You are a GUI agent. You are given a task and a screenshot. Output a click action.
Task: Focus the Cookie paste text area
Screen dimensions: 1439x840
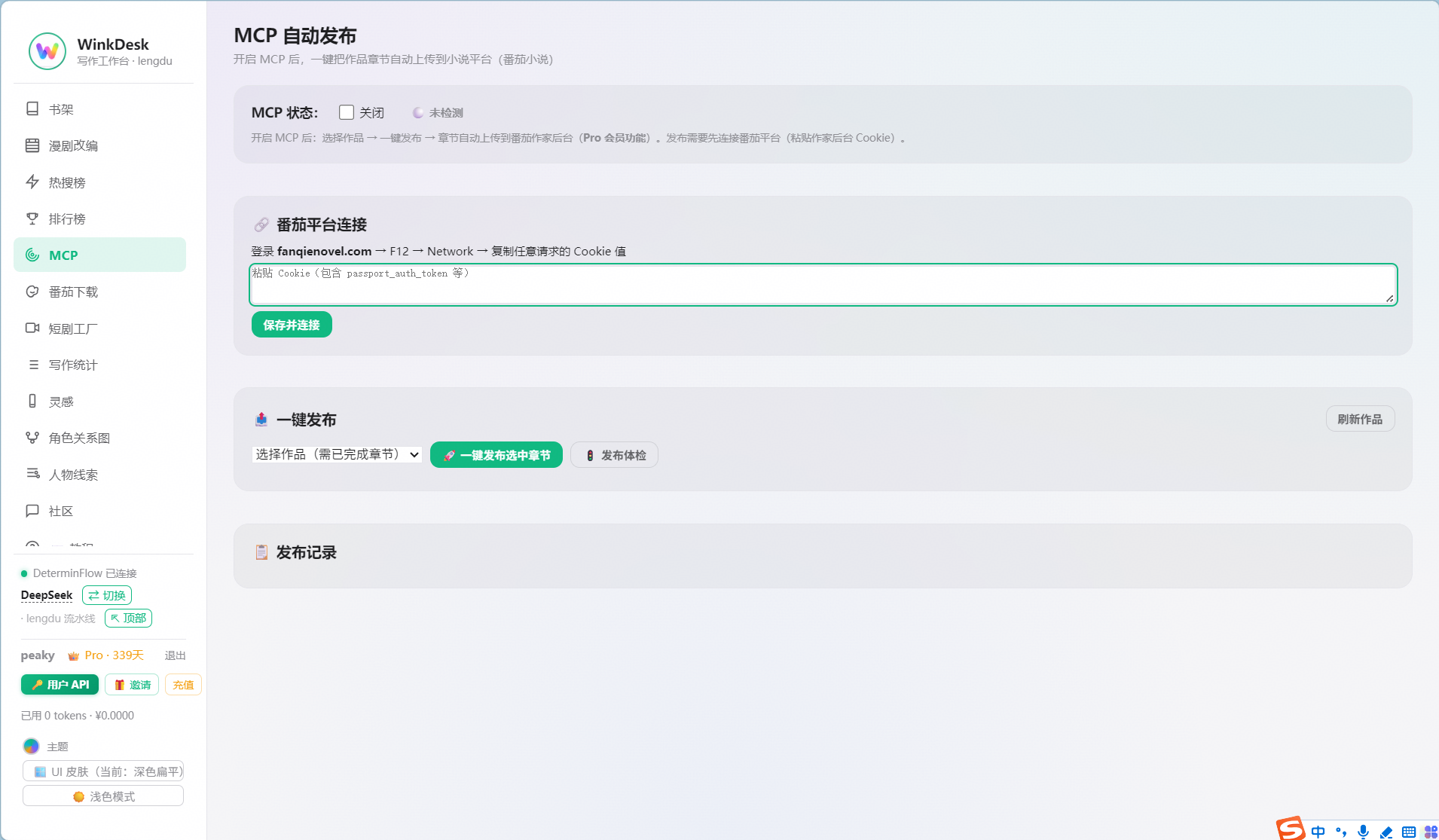(x=823, y=285)
